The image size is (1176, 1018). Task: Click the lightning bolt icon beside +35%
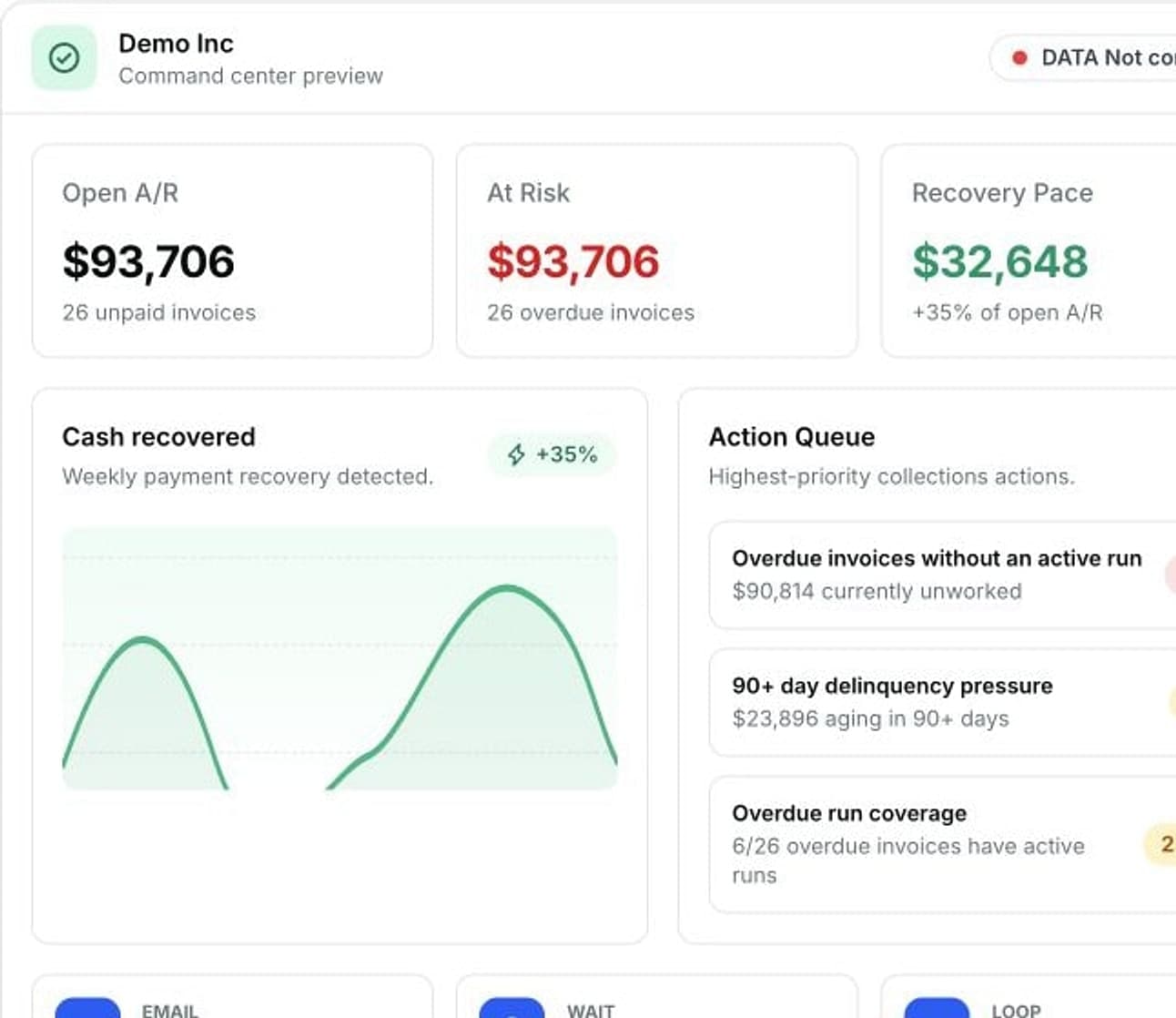click(x=516, y=454)
